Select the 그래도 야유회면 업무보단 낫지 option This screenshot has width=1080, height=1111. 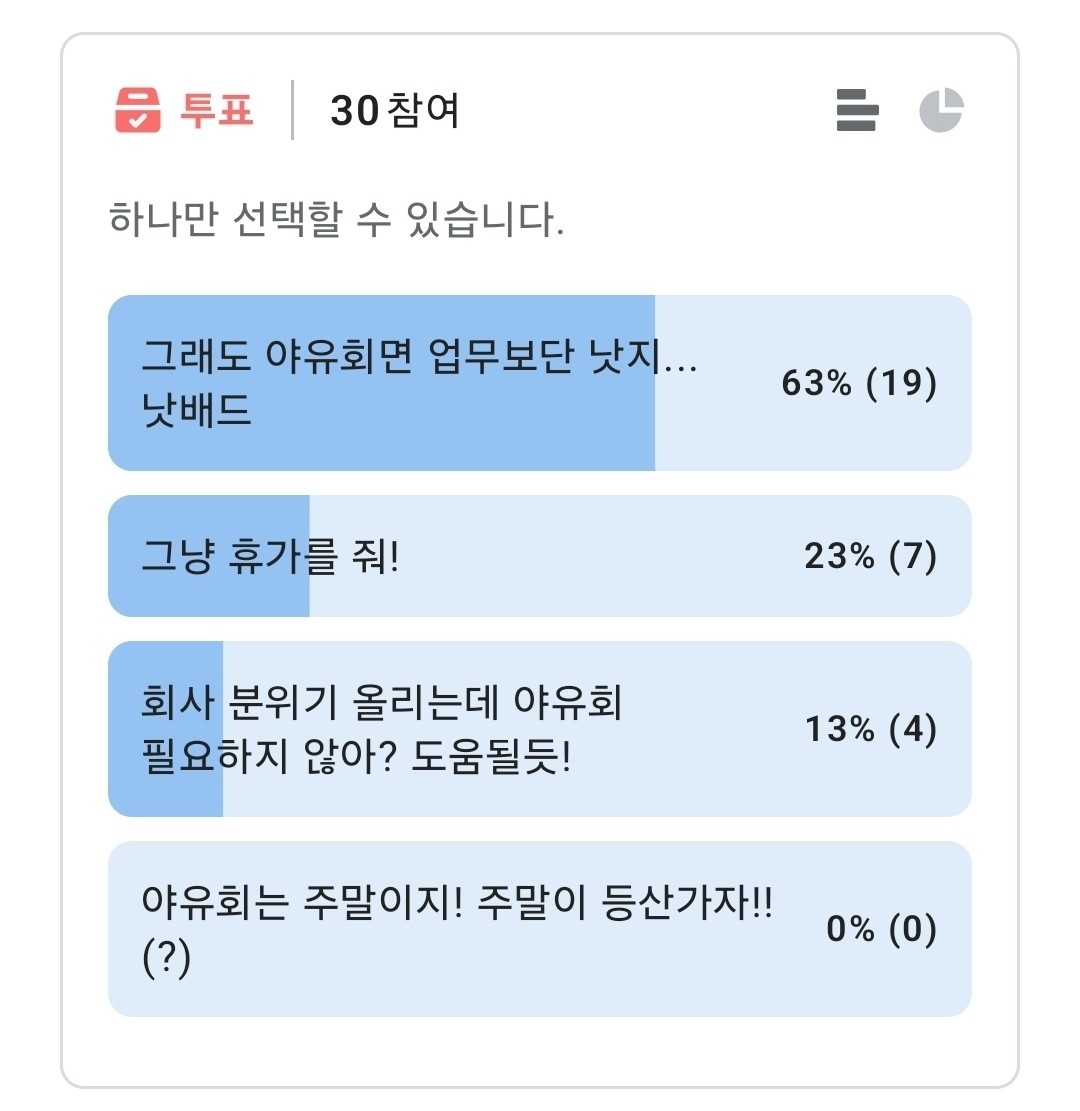(420, 358)
